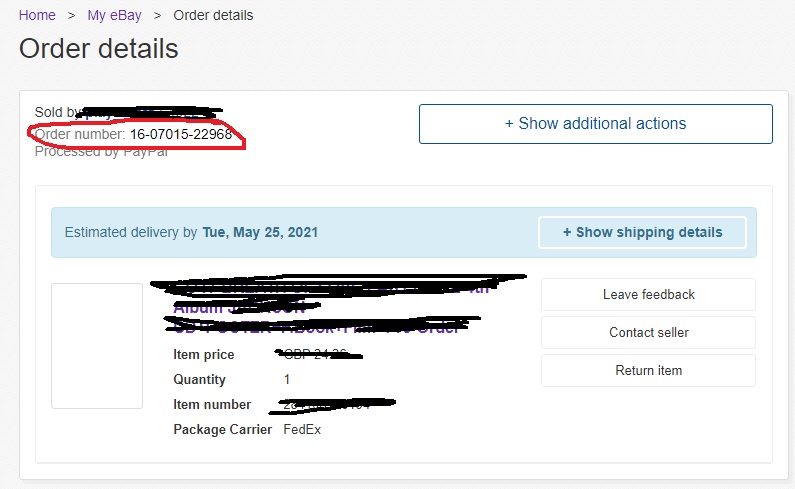Expand Show additional actions
This screenshot has width=795, height=489.
pos(596,124)
